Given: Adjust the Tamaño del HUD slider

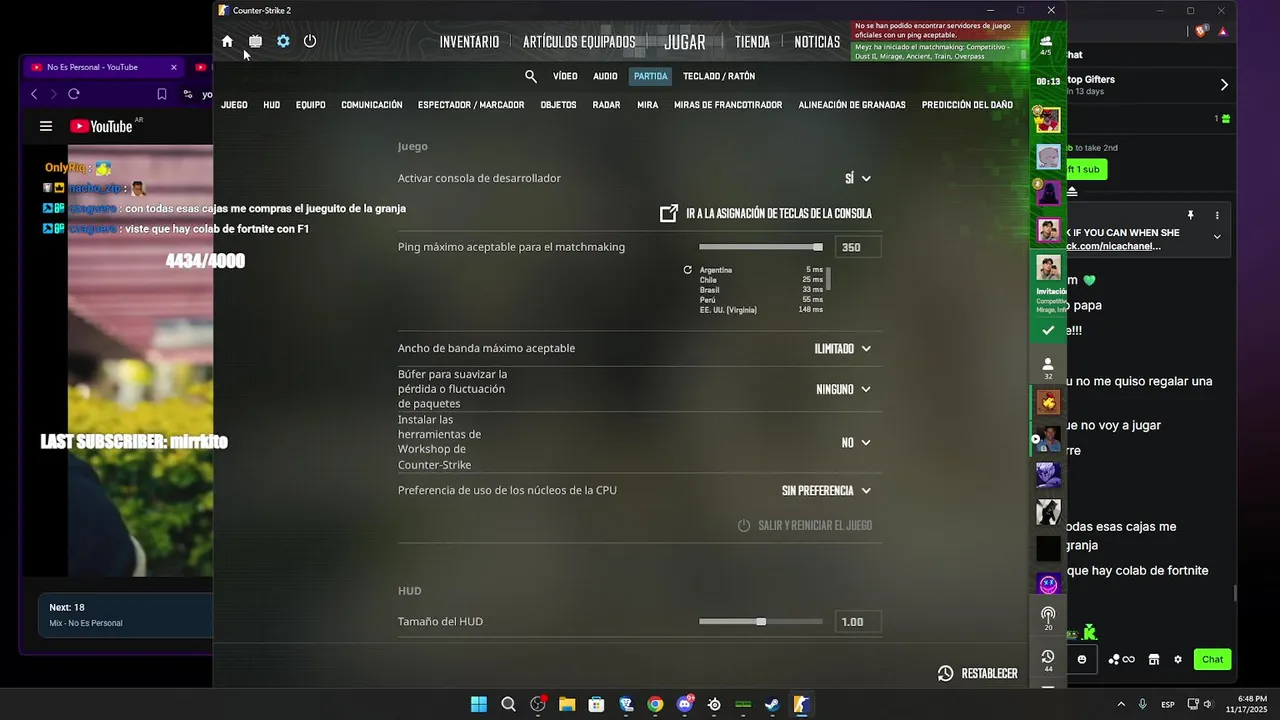Looking at the screenshot, I should pyautogui.click(x=760, y=622).
